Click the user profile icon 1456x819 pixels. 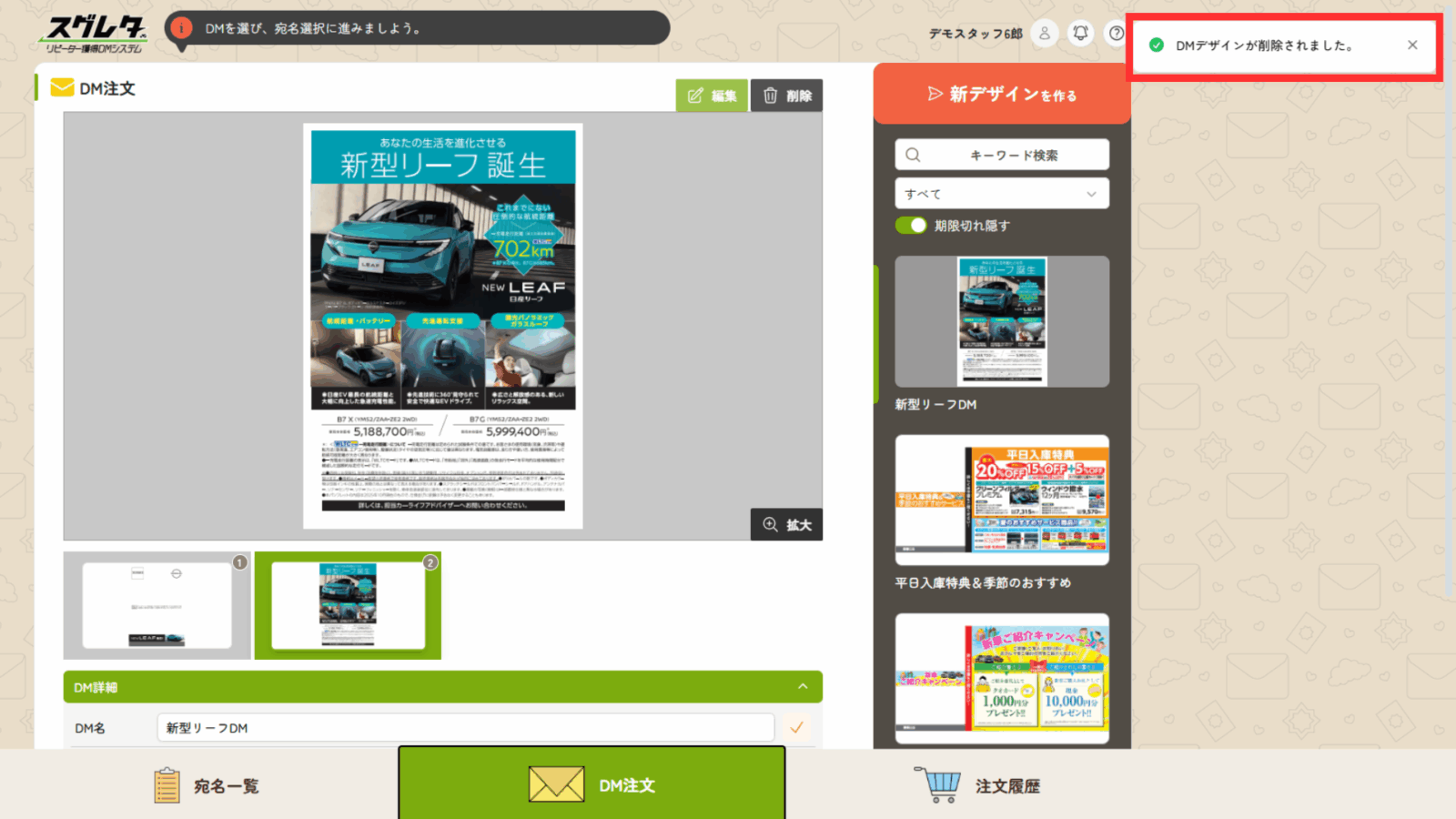click(x=1045, y=34)
